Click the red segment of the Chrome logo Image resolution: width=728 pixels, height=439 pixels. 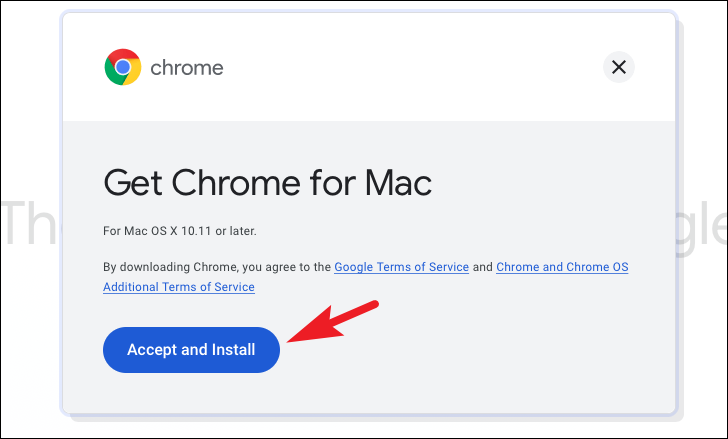[x=123, y=55]
